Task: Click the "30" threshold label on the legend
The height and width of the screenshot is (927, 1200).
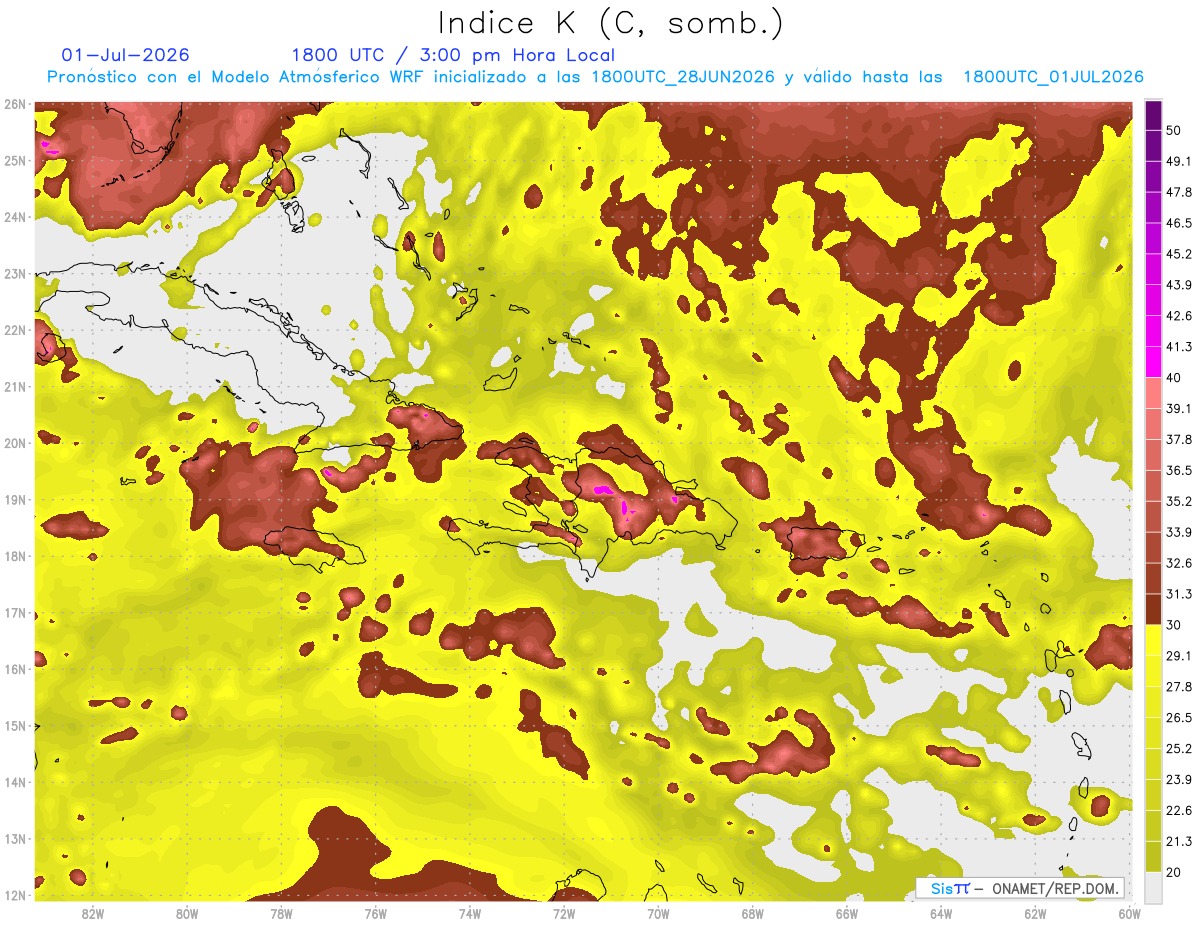Action: tap(1175, 625)
